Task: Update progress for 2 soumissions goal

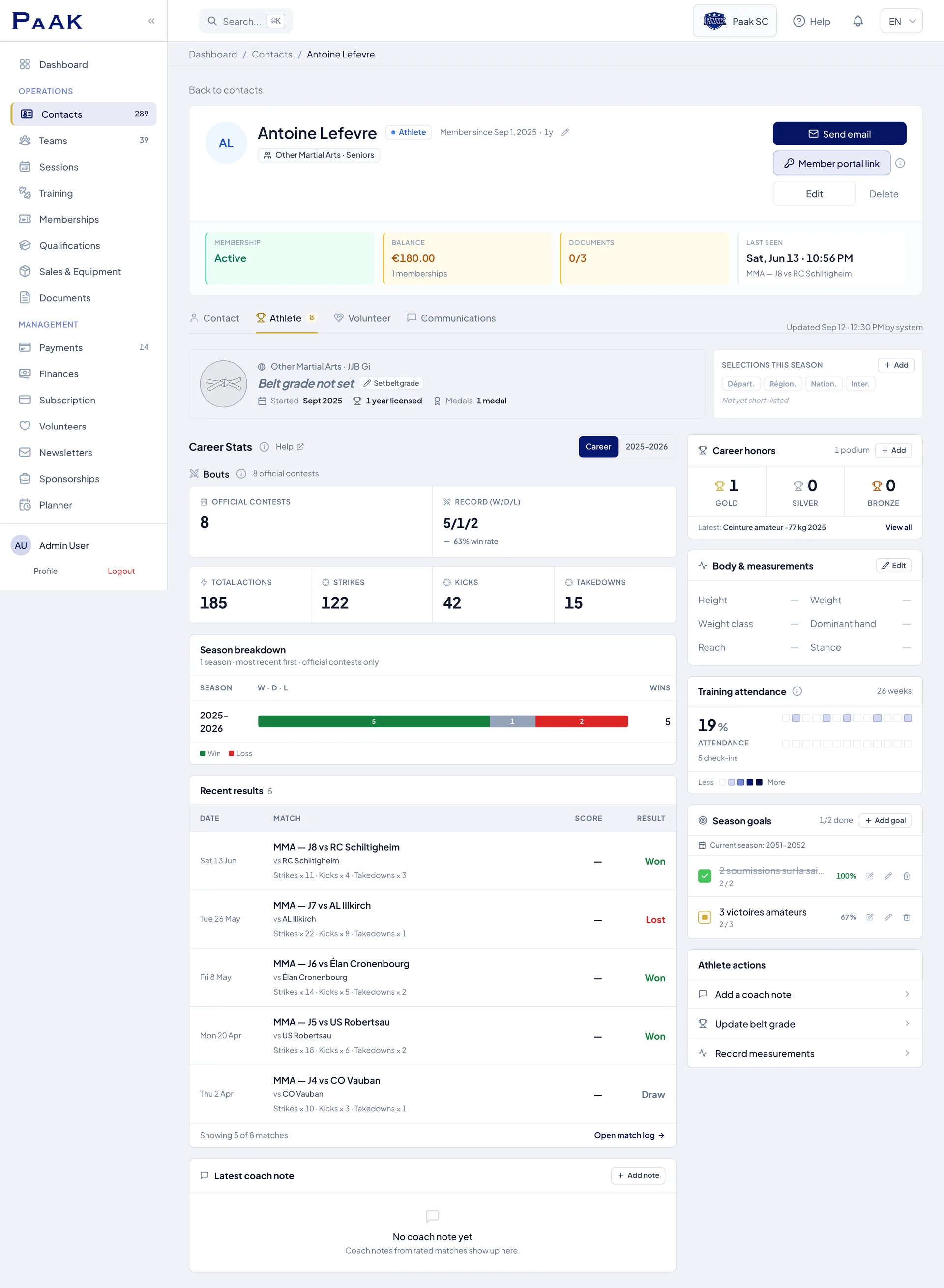Action: [870, 876]
